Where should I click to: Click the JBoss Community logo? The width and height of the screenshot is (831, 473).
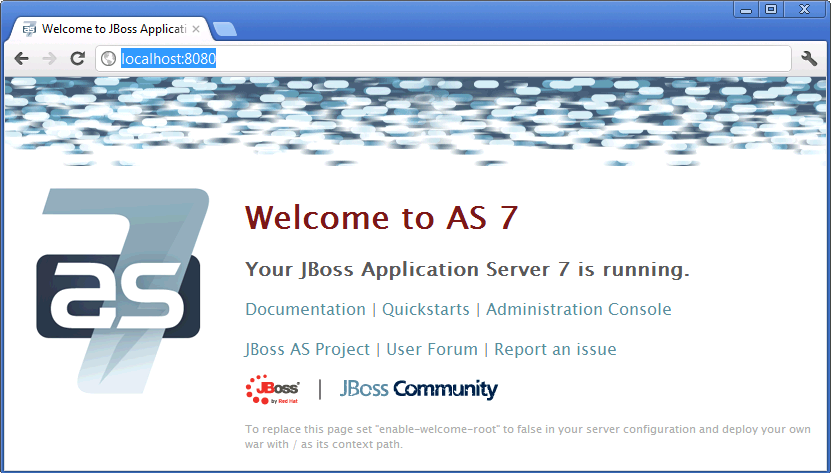[418, 389]
